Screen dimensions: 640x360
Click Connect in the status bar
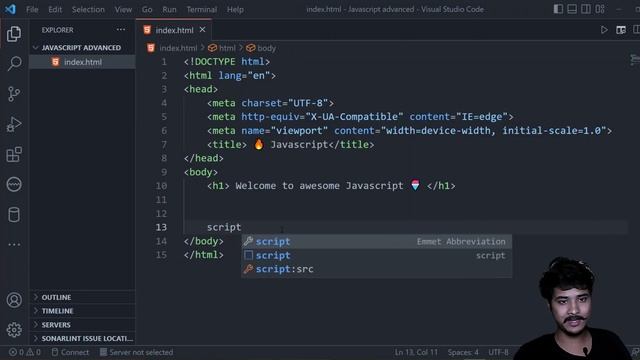coord(70,352)
